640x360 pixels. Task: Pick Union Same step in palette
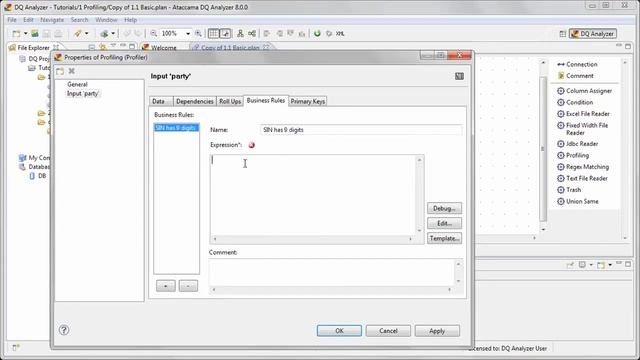coord(578,201)
